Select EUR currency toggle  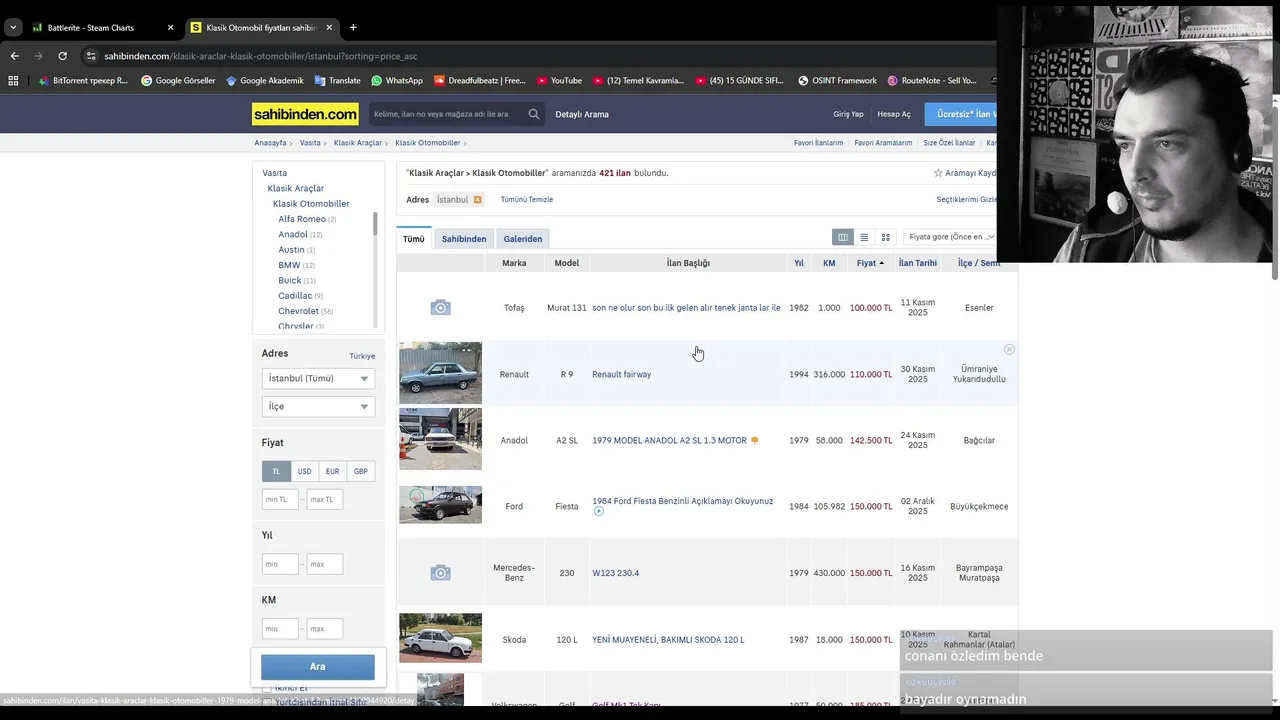[x=332, y=471]
